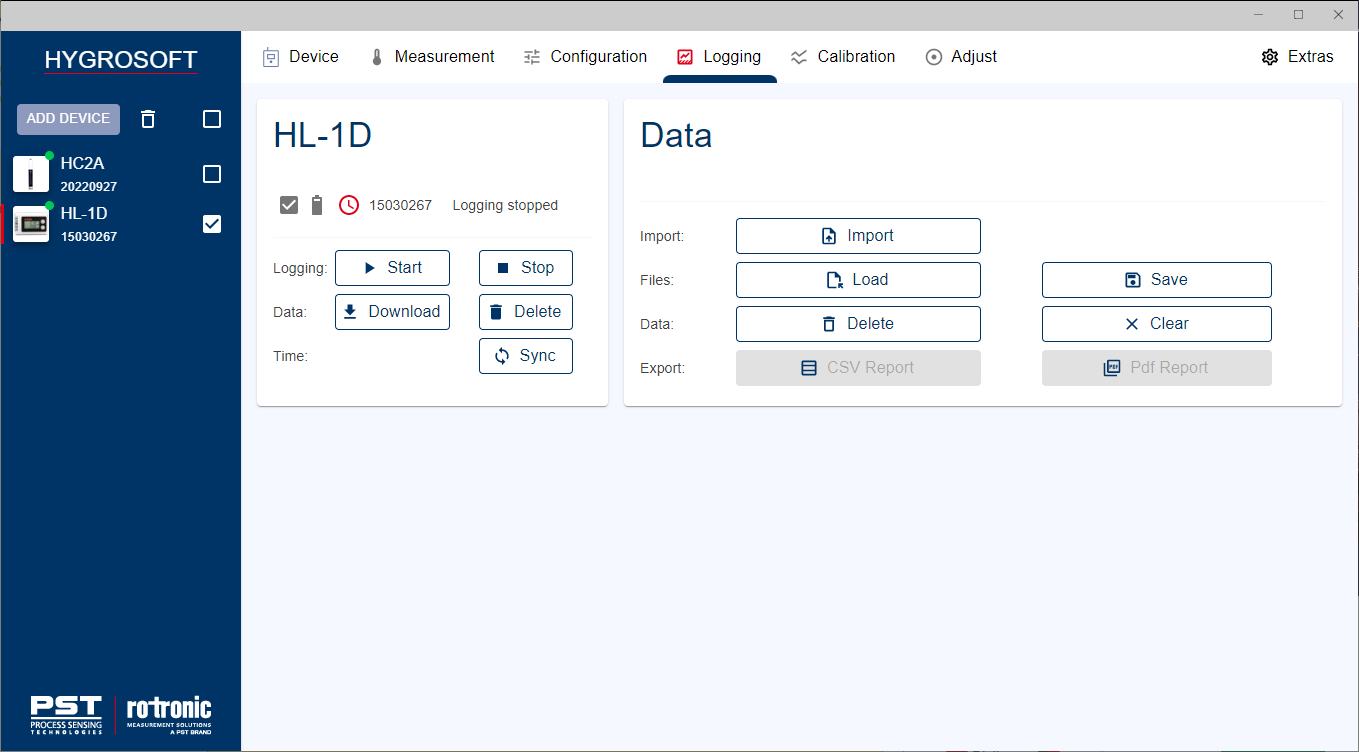1359x752 pixels.
Task: Click the circular target icon for Adjust
Action: 934,57
